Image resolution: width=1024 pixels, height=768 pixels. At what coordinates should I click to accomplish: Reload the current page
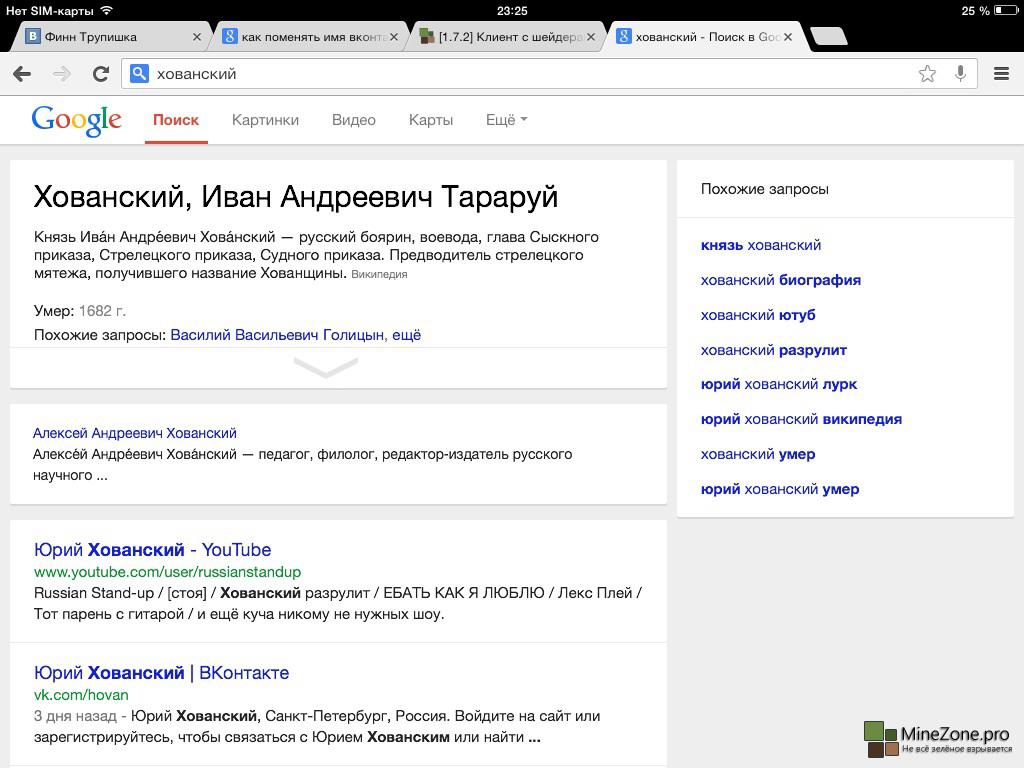(x=100, y=73)
